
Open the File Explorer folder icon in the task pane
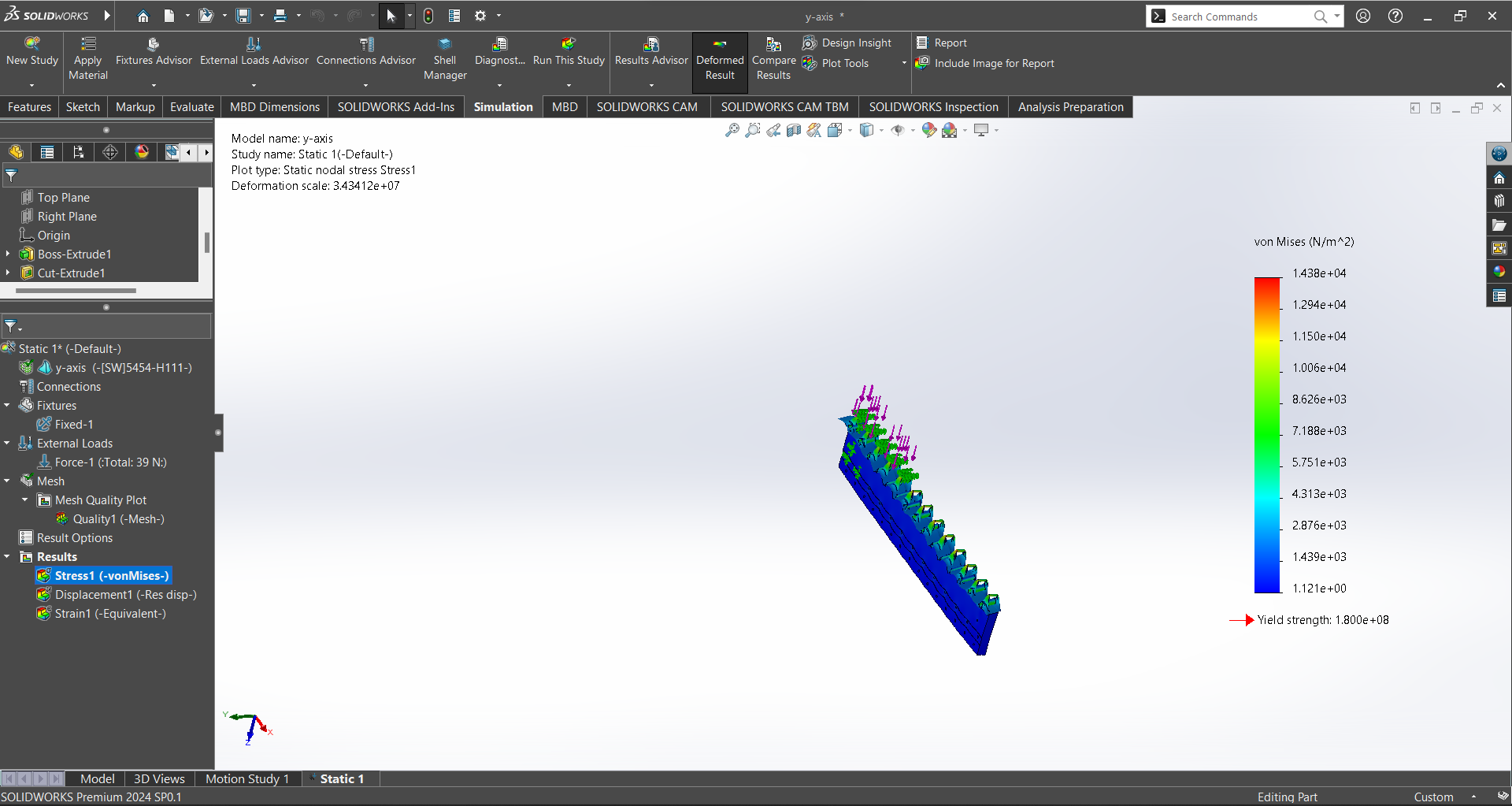click(1499, 225)
